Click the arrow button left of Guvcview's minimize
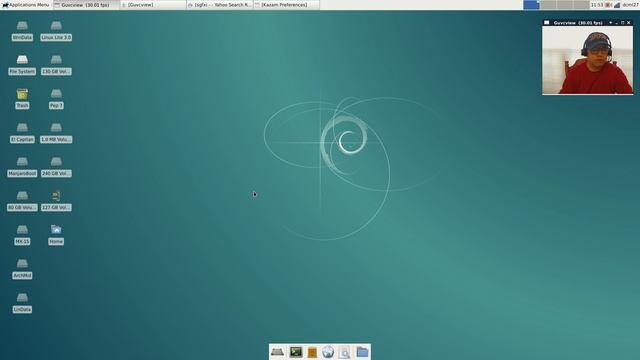640x360 pixels. (611, 23)
